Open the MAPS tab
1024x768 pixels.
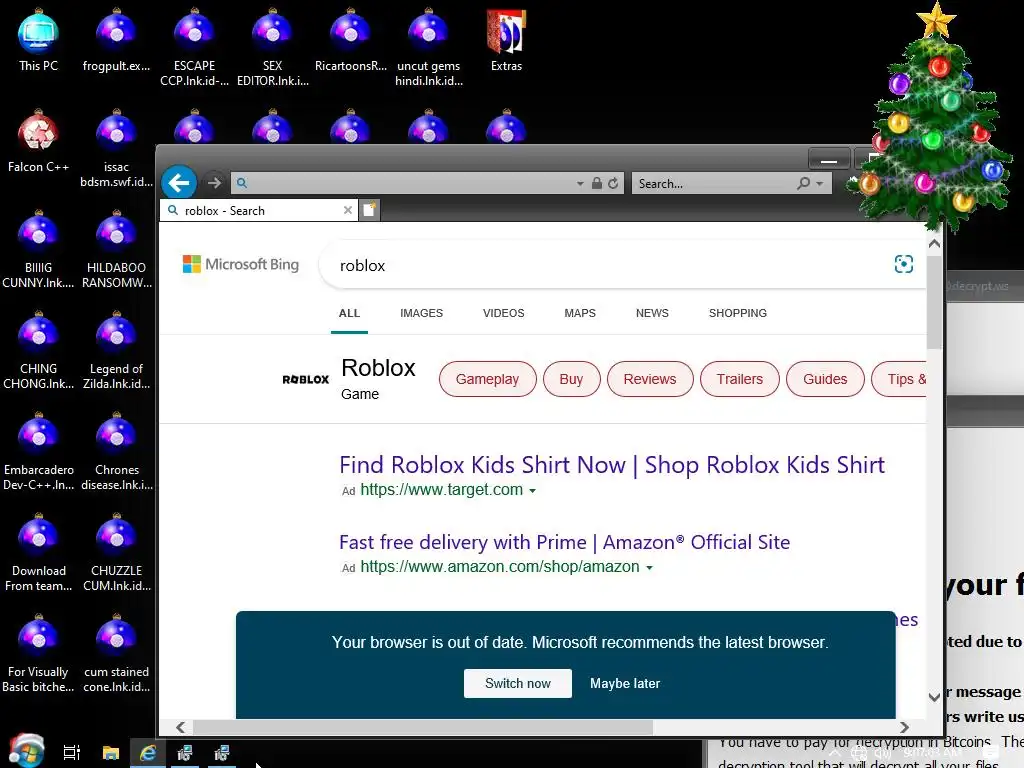point(580,313)
